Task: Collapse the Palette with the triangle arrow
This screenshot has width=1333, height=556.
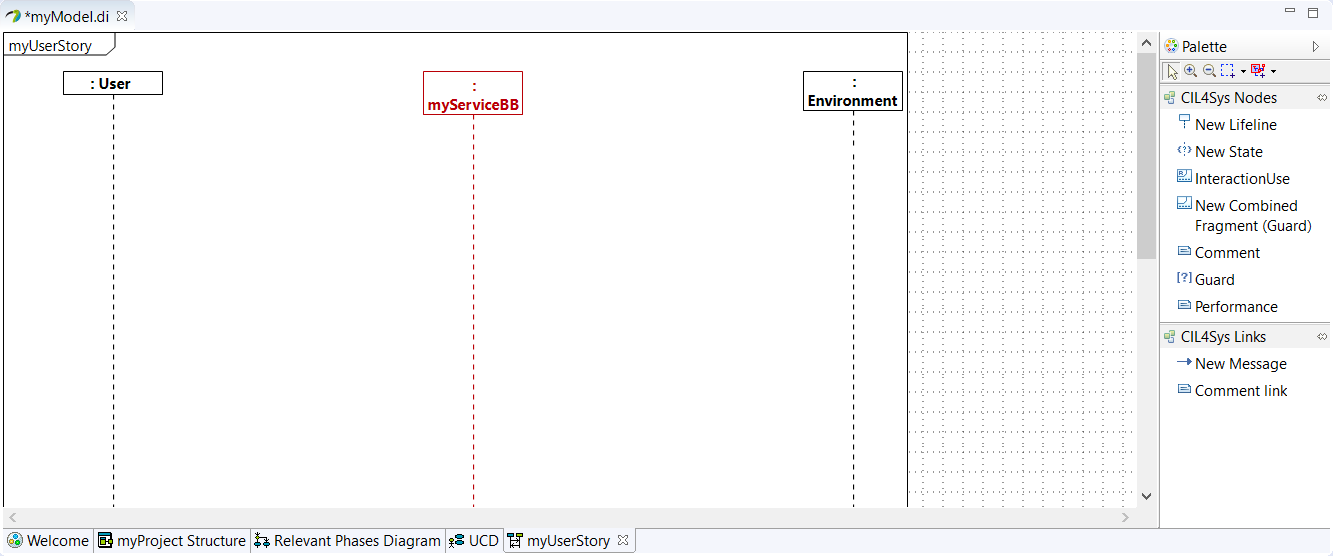Action: point(1316,46)
